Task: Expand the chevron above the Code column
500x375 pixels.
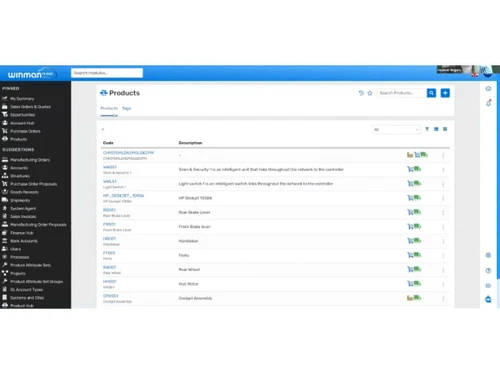Action: point(103,129)
